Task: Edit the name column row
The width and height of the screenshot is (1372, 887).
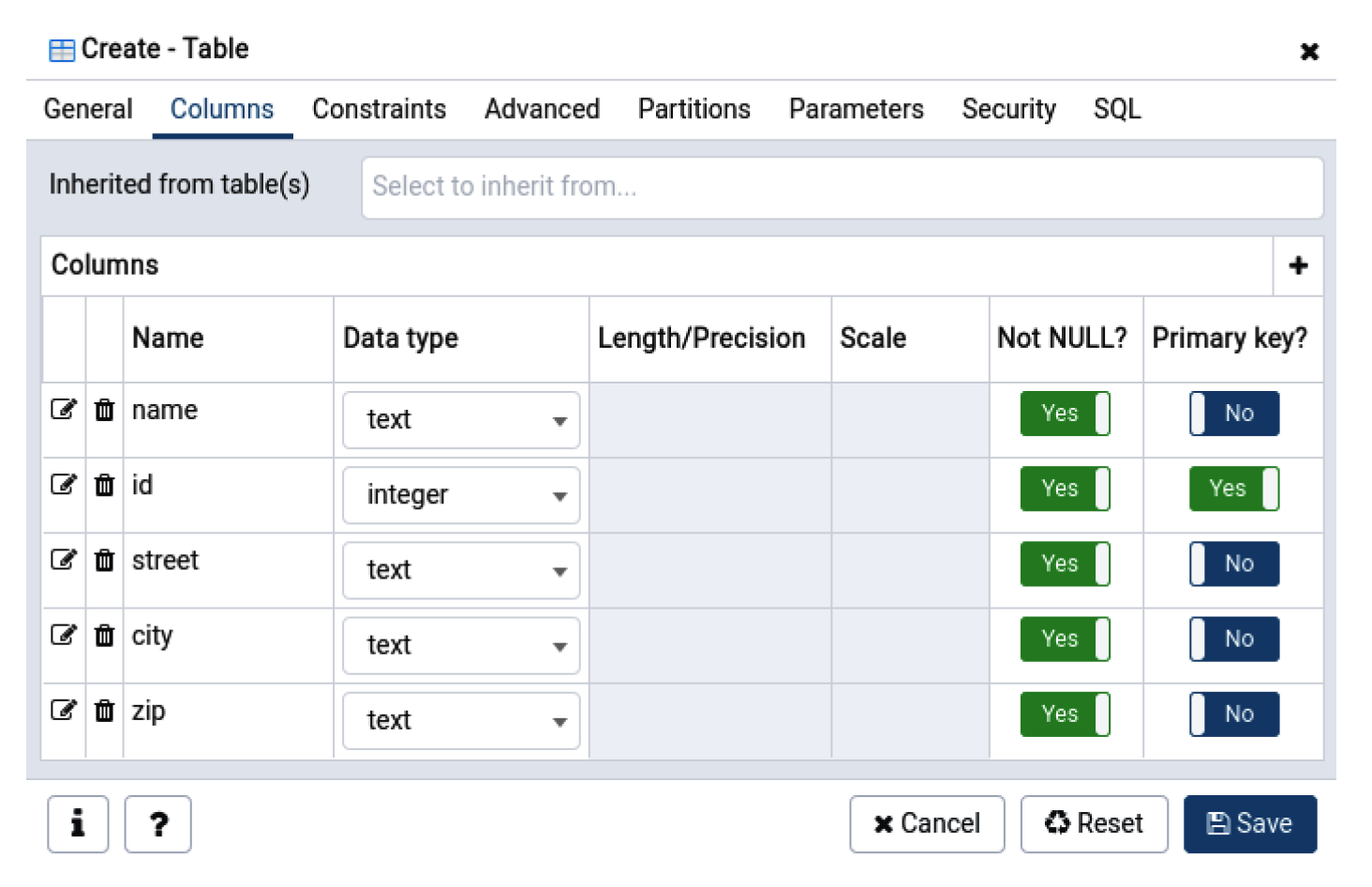Action: (63, 410)
